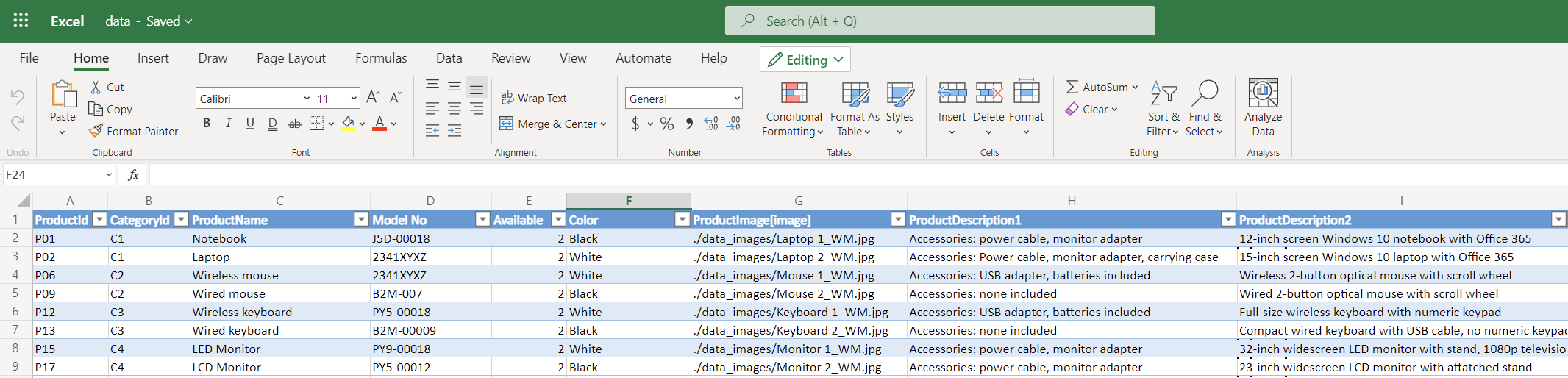Click the Undo arrow icon
The width and height of the screenshot is (1568, 378).
[18, 97]
